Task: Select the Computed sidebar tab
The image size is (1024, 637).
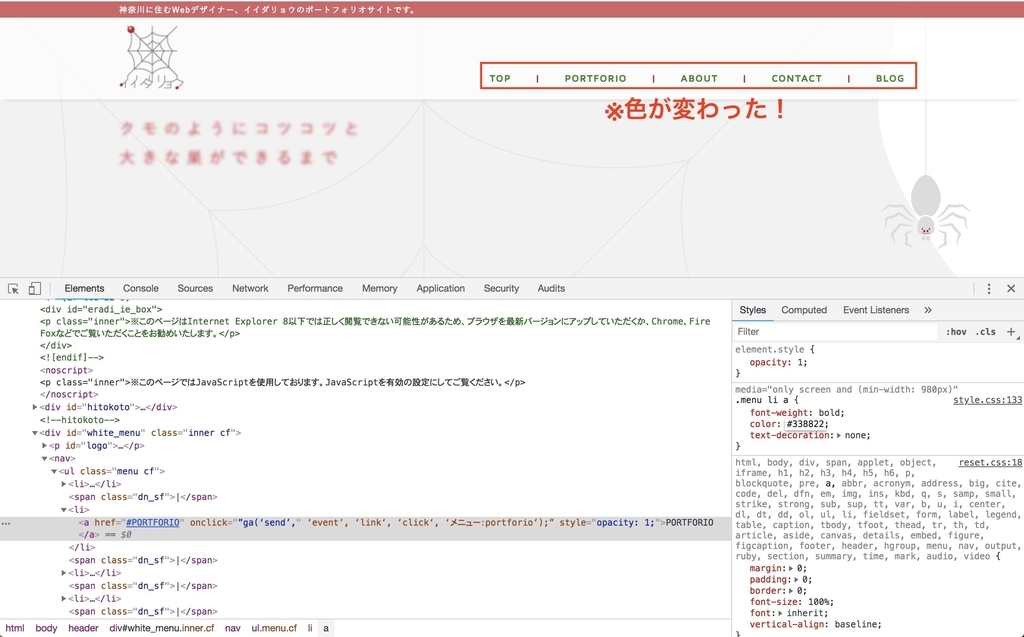Action: (x=804, y=310)
